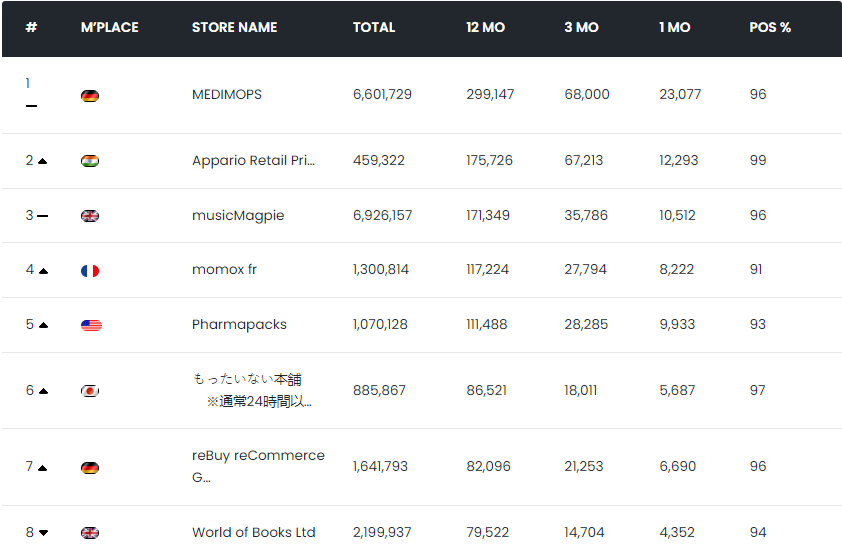Open the MEDIMOPS store link
The image size is (842, 553).
226,95
